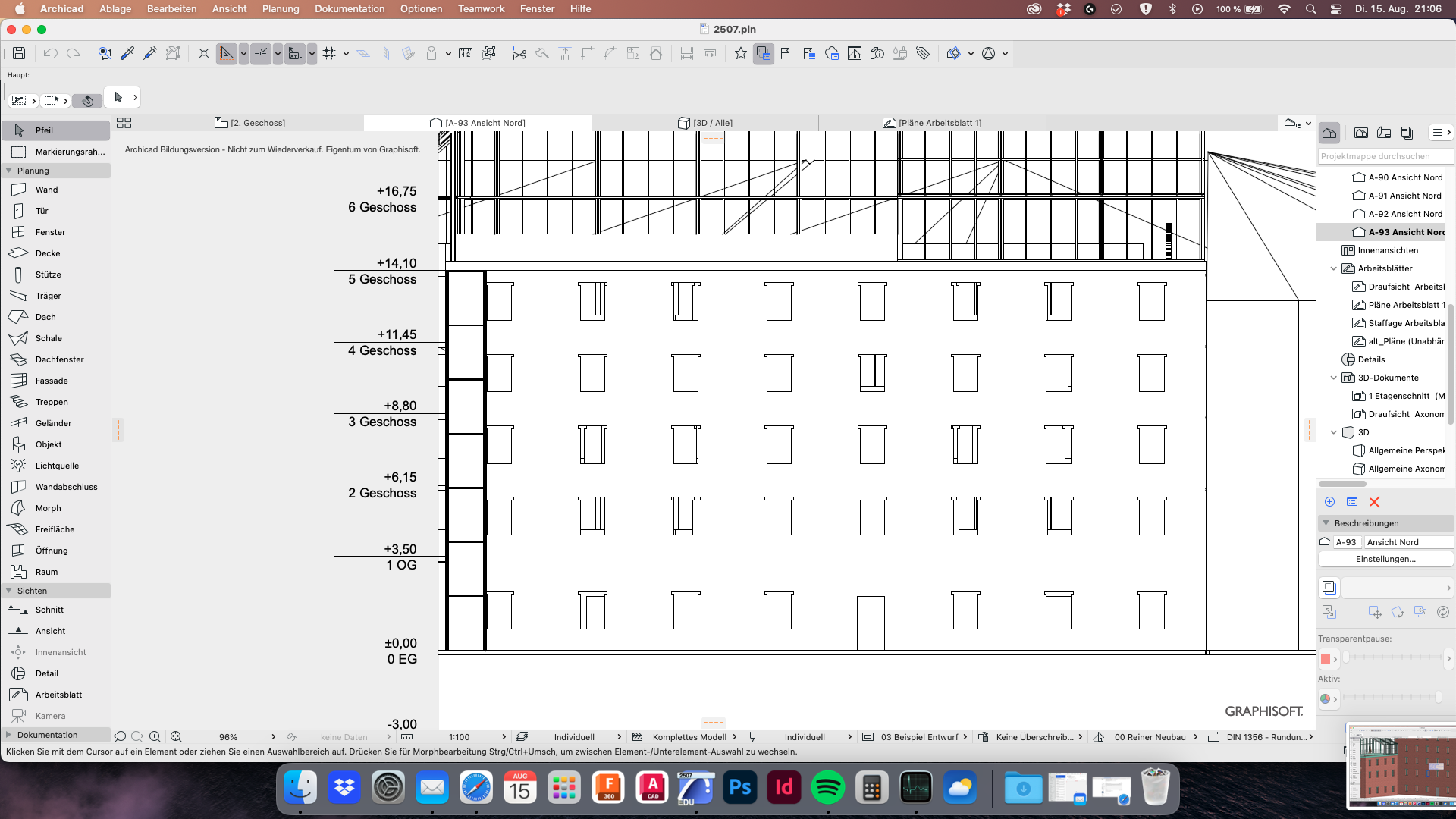1456x819 pixels.
Task: Collapse the 3D tree folder
Action: tap(1334, 432)
